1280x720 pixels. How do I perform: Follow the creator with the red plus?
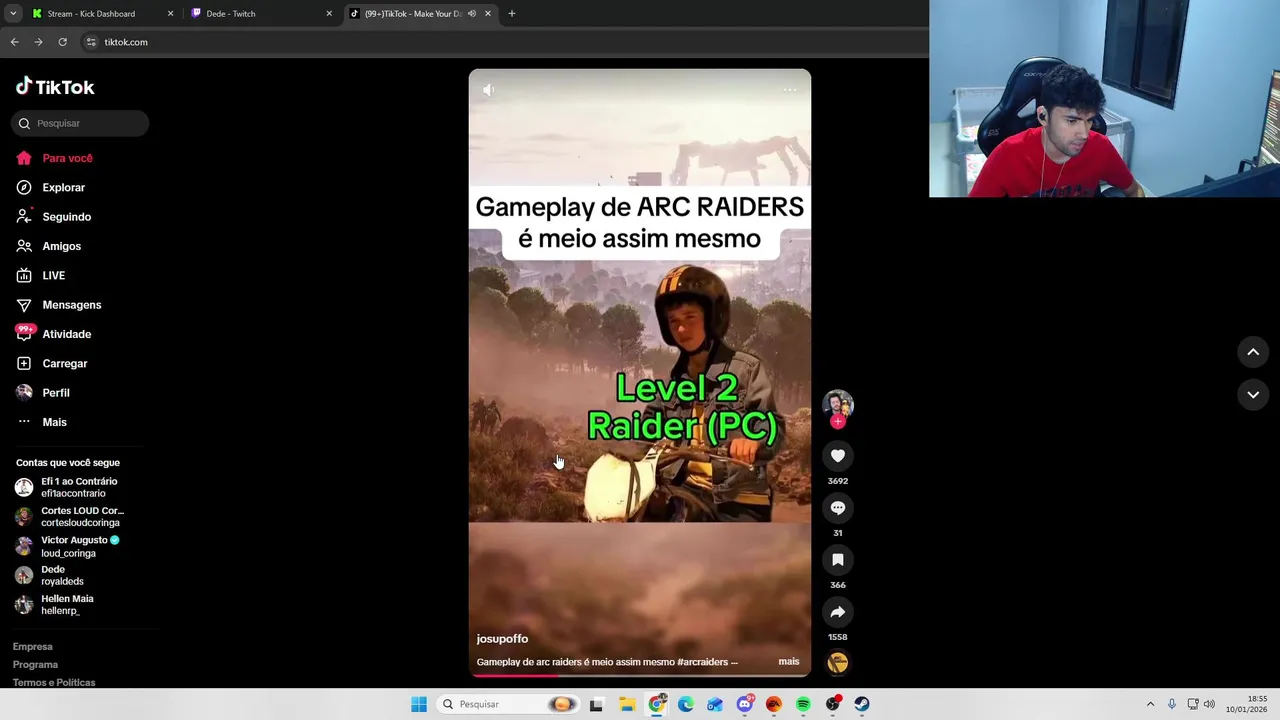838,422
